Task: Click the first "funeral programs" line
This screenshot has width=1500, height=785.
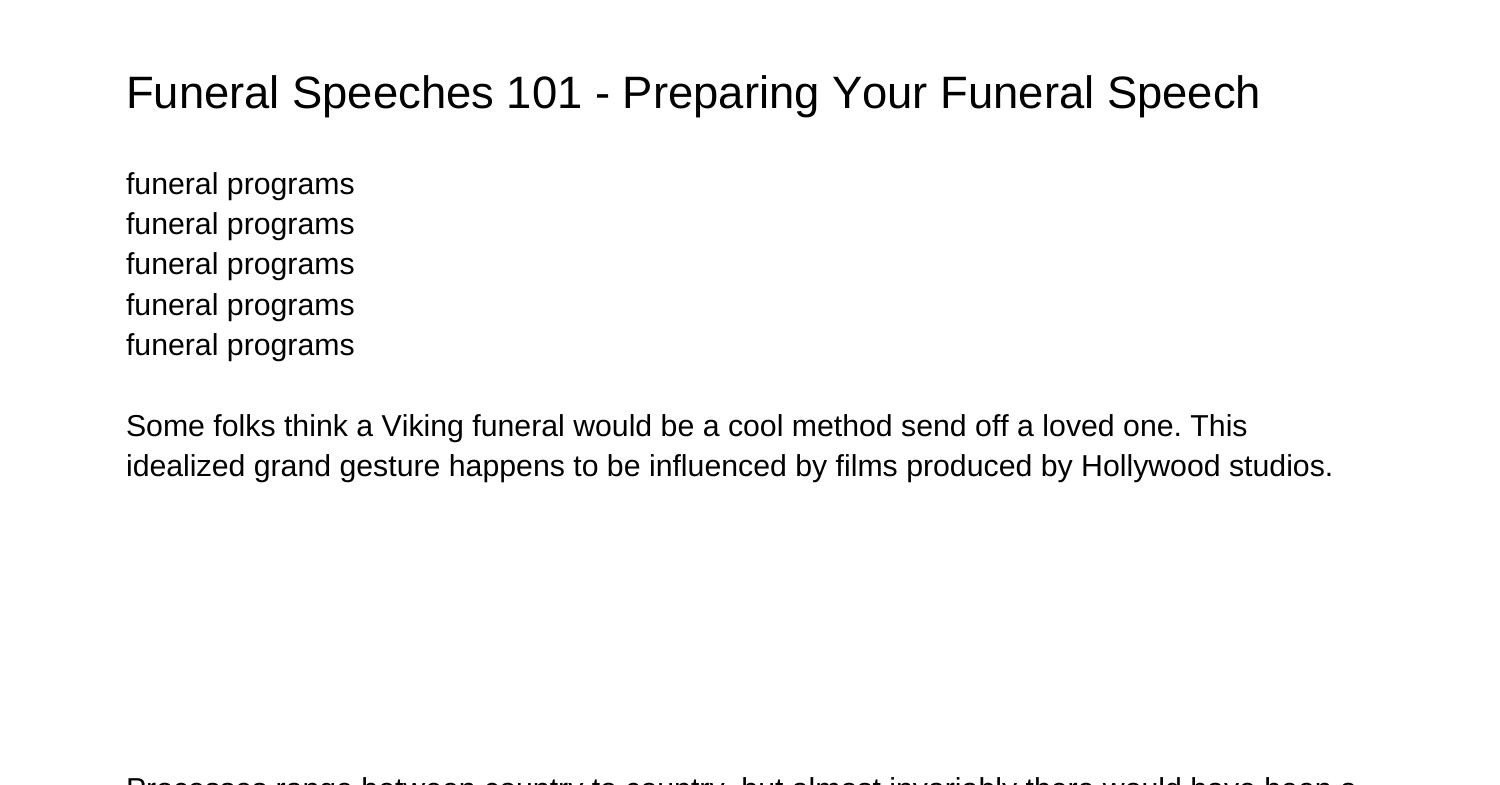Action: click(240, 185)
